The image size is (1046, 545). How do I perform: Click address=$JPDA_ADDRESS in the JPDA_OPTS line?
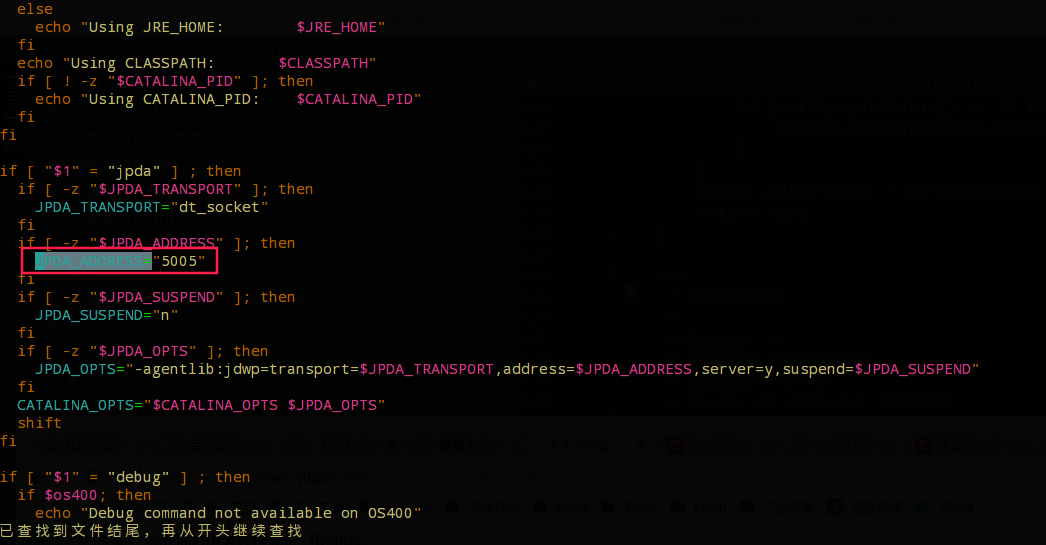coord(597,369)
